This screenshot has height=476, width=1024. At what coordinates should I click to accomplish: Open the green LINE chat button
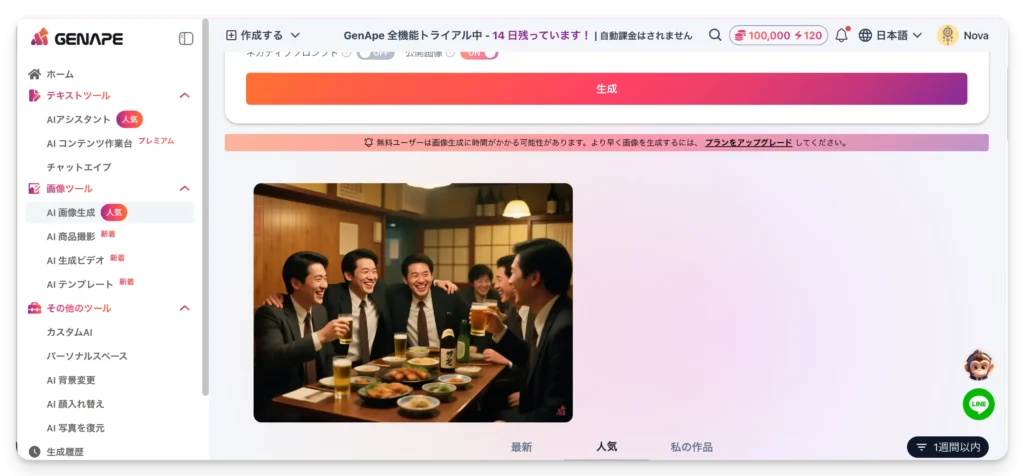[978, 404]
